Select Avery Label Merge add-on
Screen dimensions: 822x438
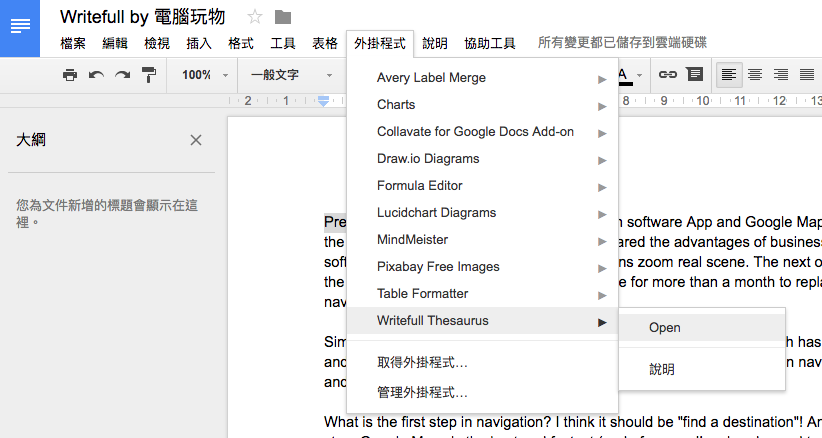(482, 78)
